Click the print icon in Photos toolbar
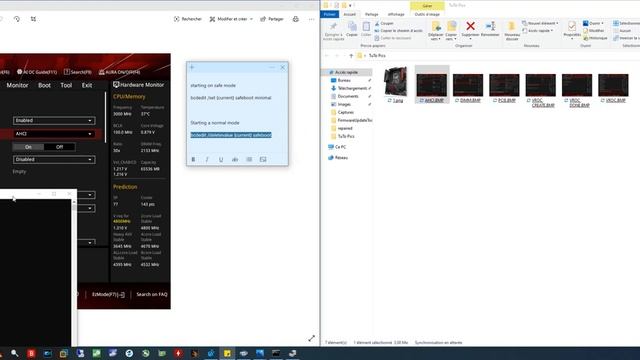 point(296,19)
